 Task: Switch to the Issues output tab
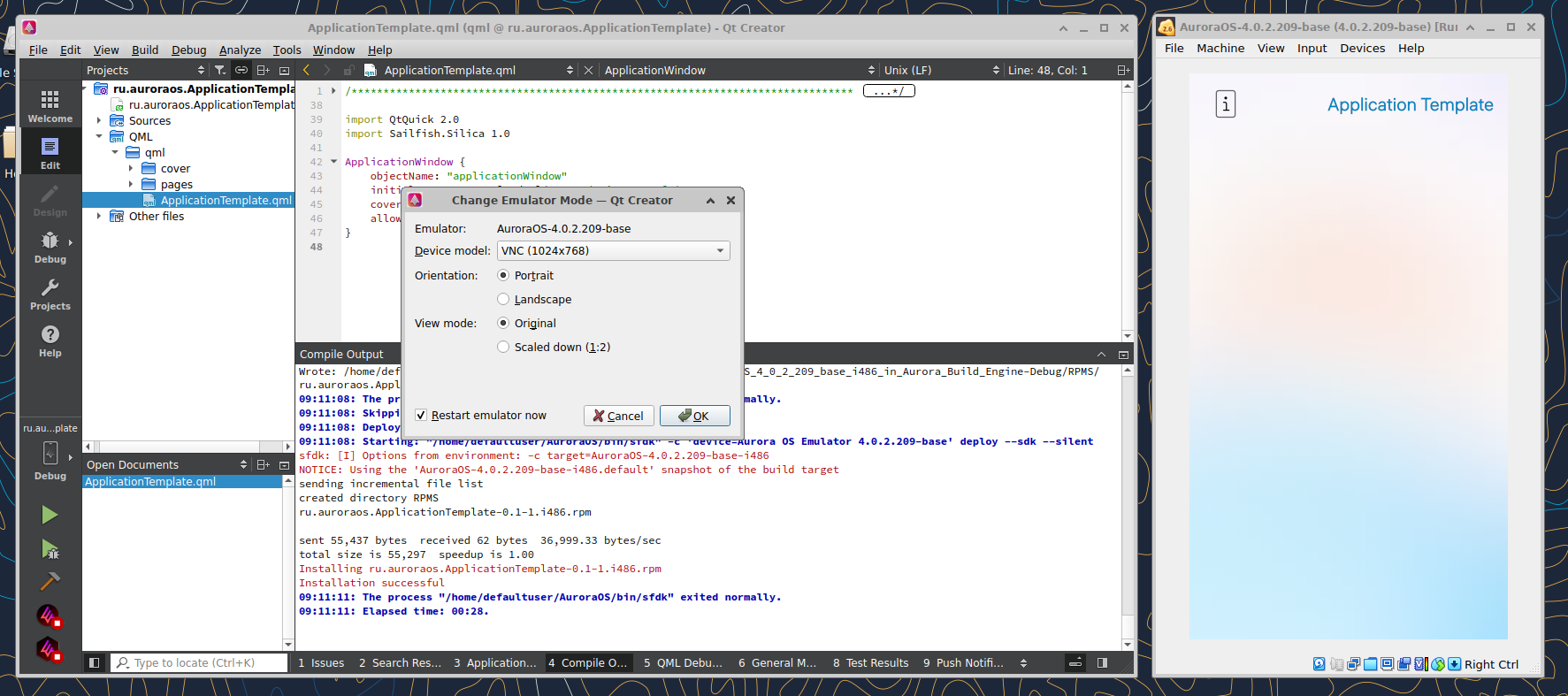point(321,663)
